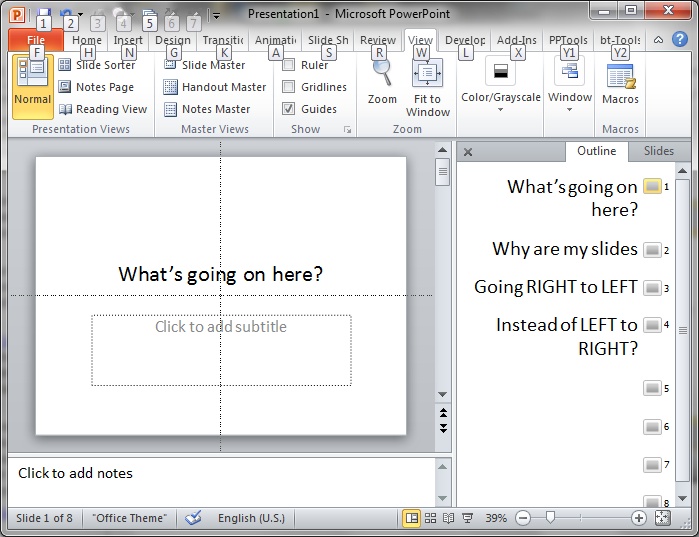Go to previous slide double arrow

[x=443, y=413]
